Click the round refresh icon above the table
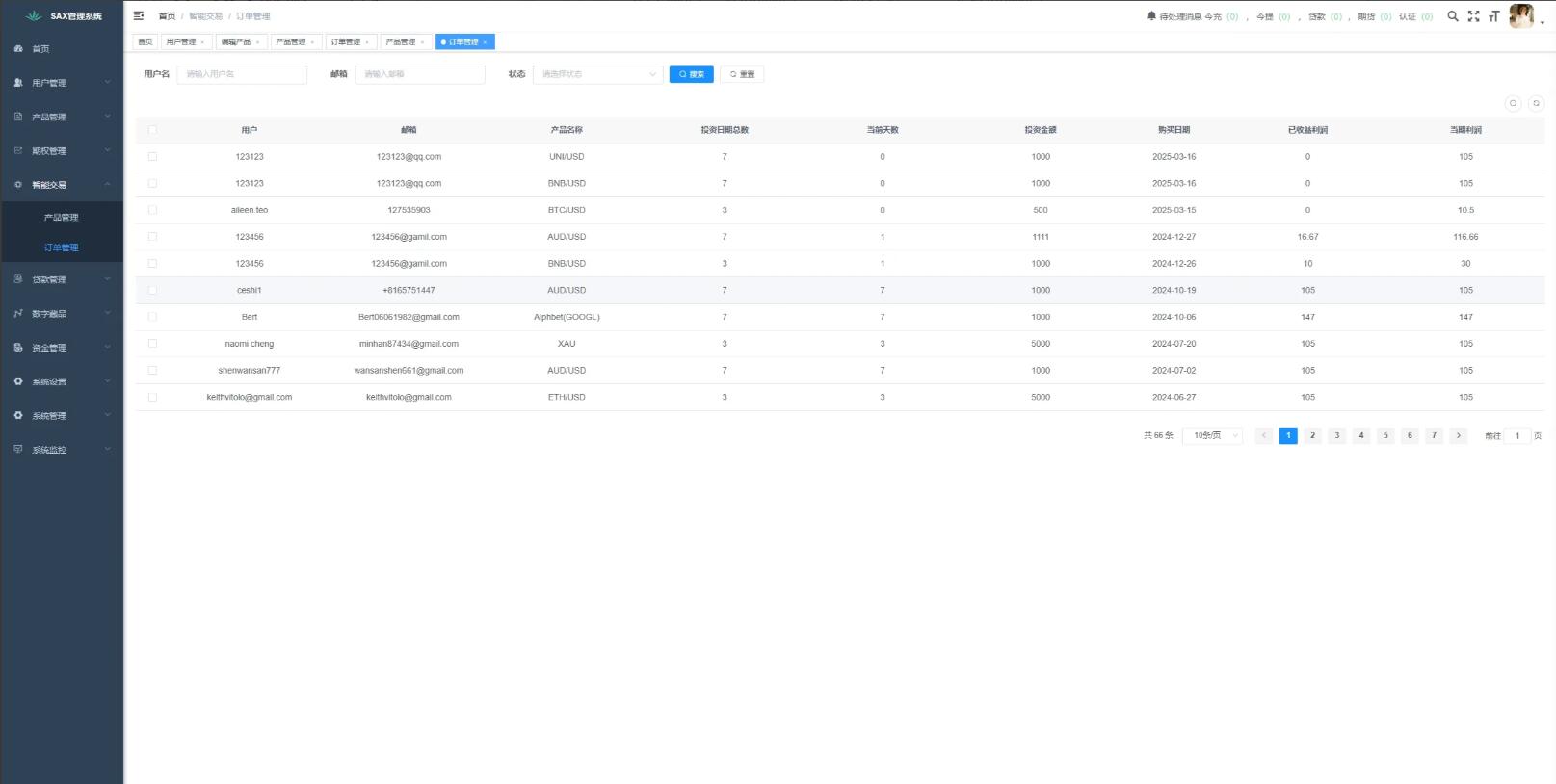This screenshot has width=1556, height=784. [x=1537, y=104]
